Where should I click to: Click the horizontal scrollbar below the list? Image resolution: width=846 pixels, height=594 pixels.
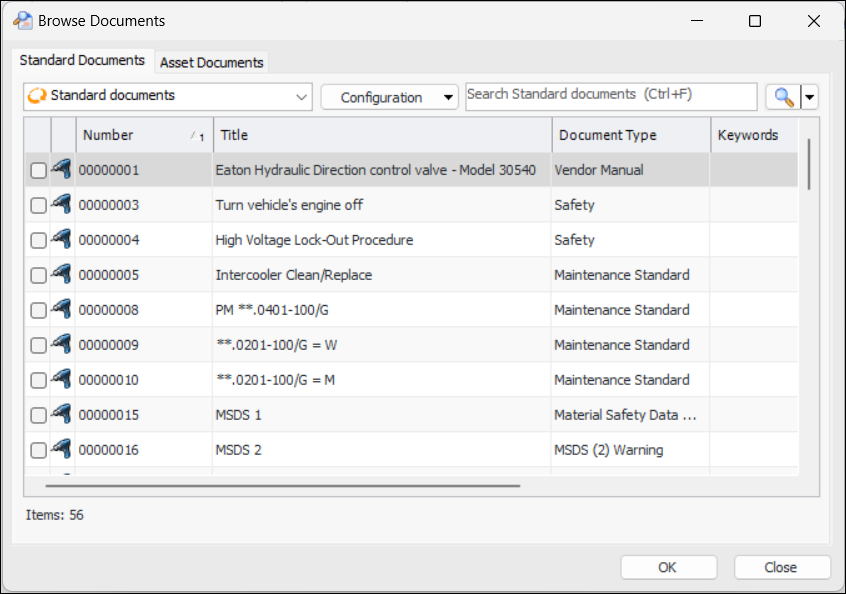pos(283,486)
